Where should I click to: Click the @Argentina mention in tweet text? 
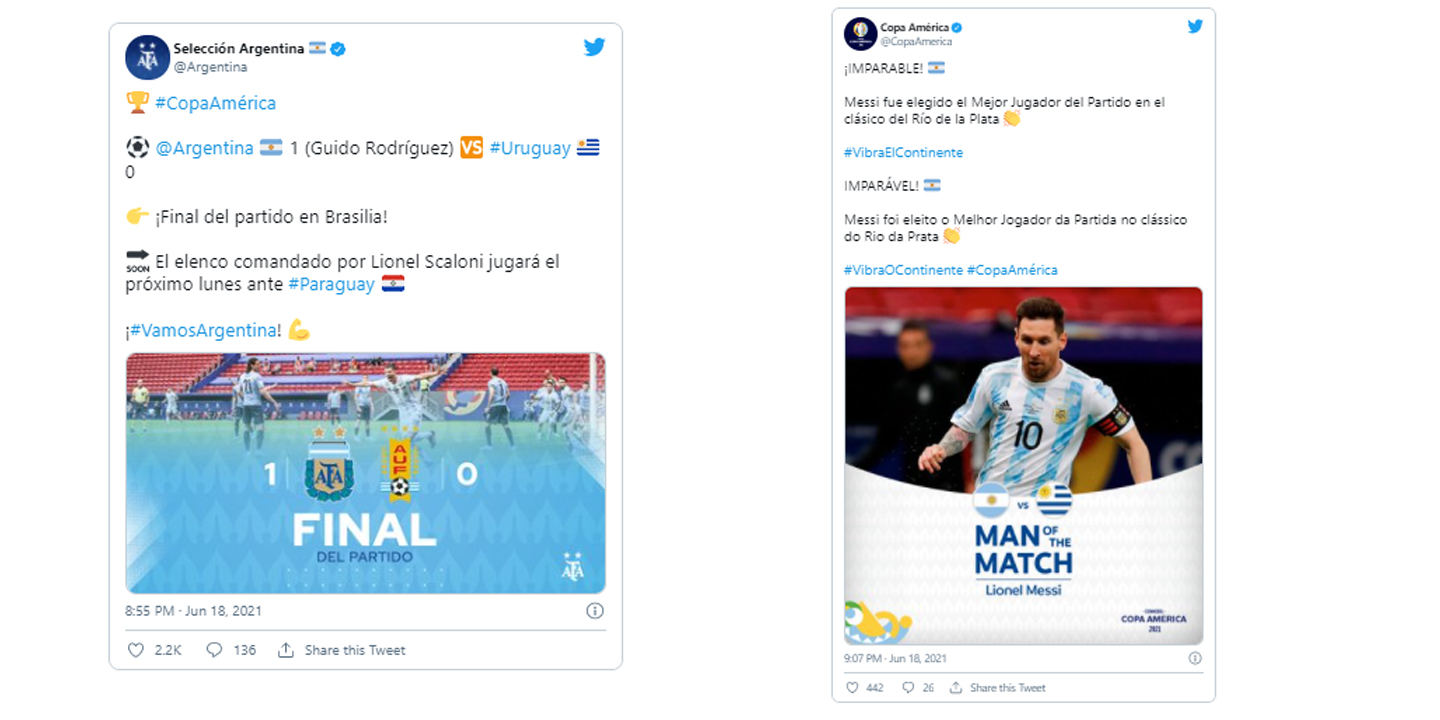(205, 148)
